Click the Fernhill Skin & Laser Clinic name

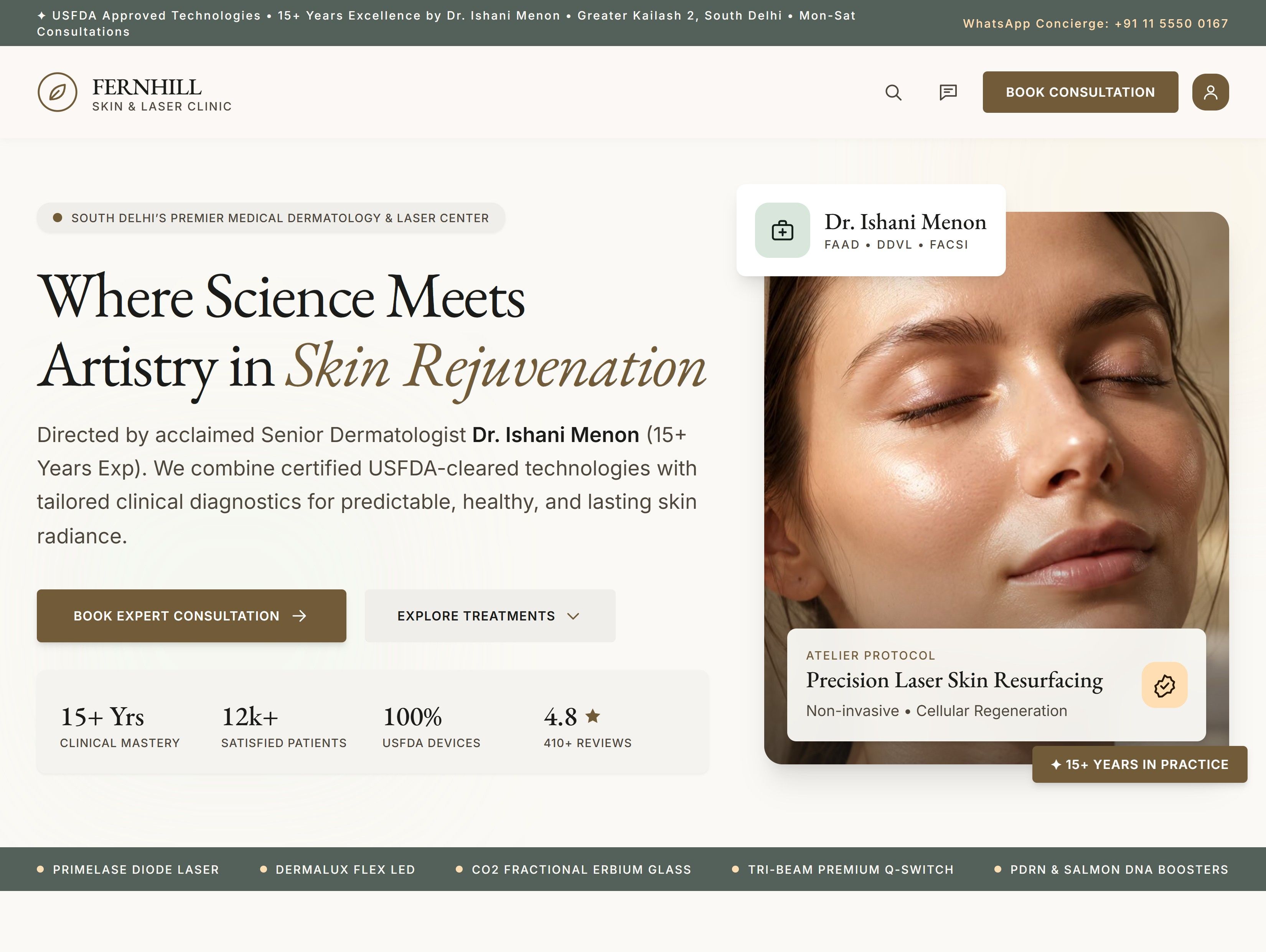162,94
